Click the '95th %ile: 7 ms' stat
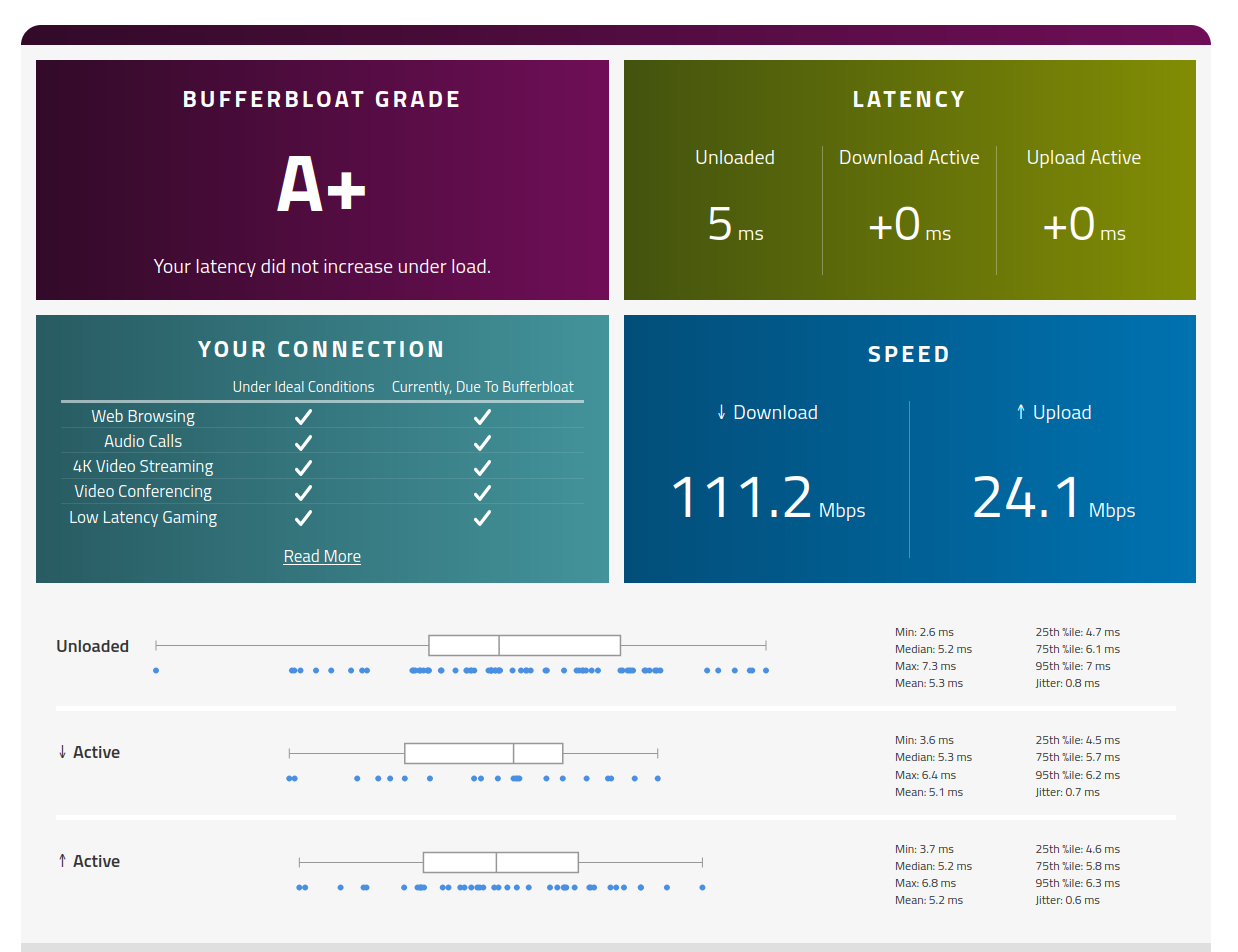 tap(1073, 666)
